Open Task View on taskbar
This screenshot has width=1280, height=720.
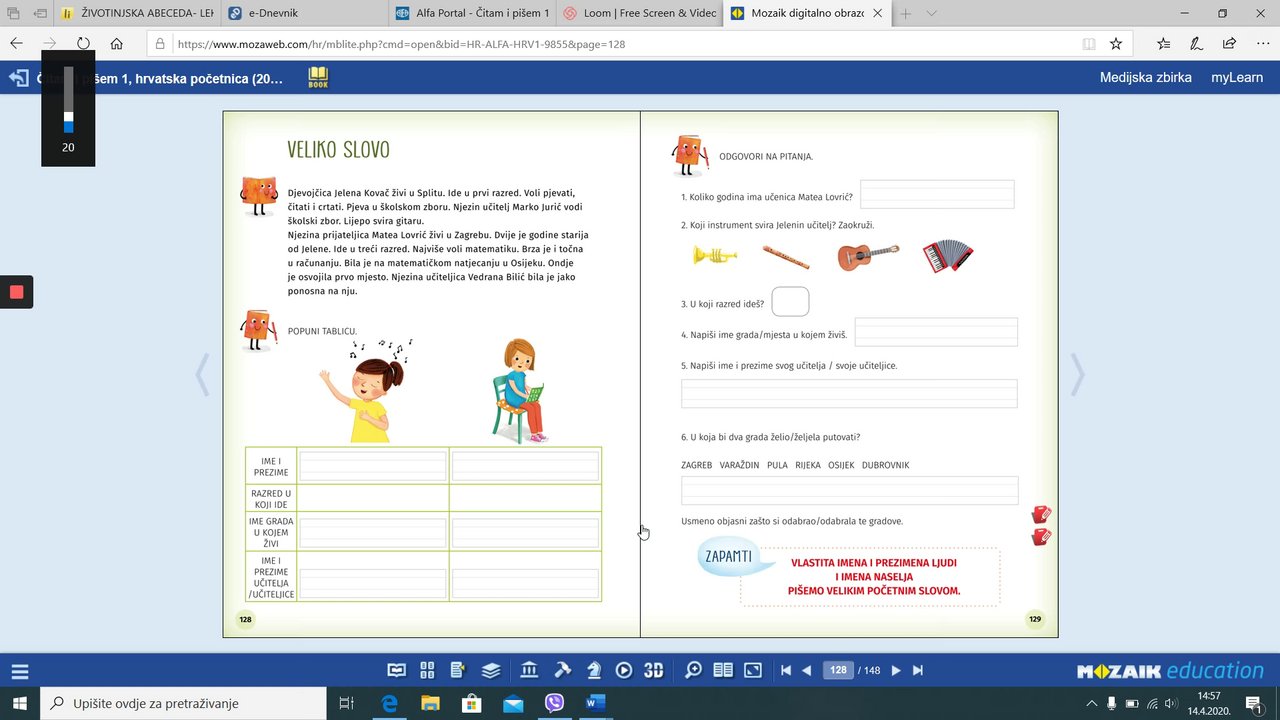click(x=346, y=703)
